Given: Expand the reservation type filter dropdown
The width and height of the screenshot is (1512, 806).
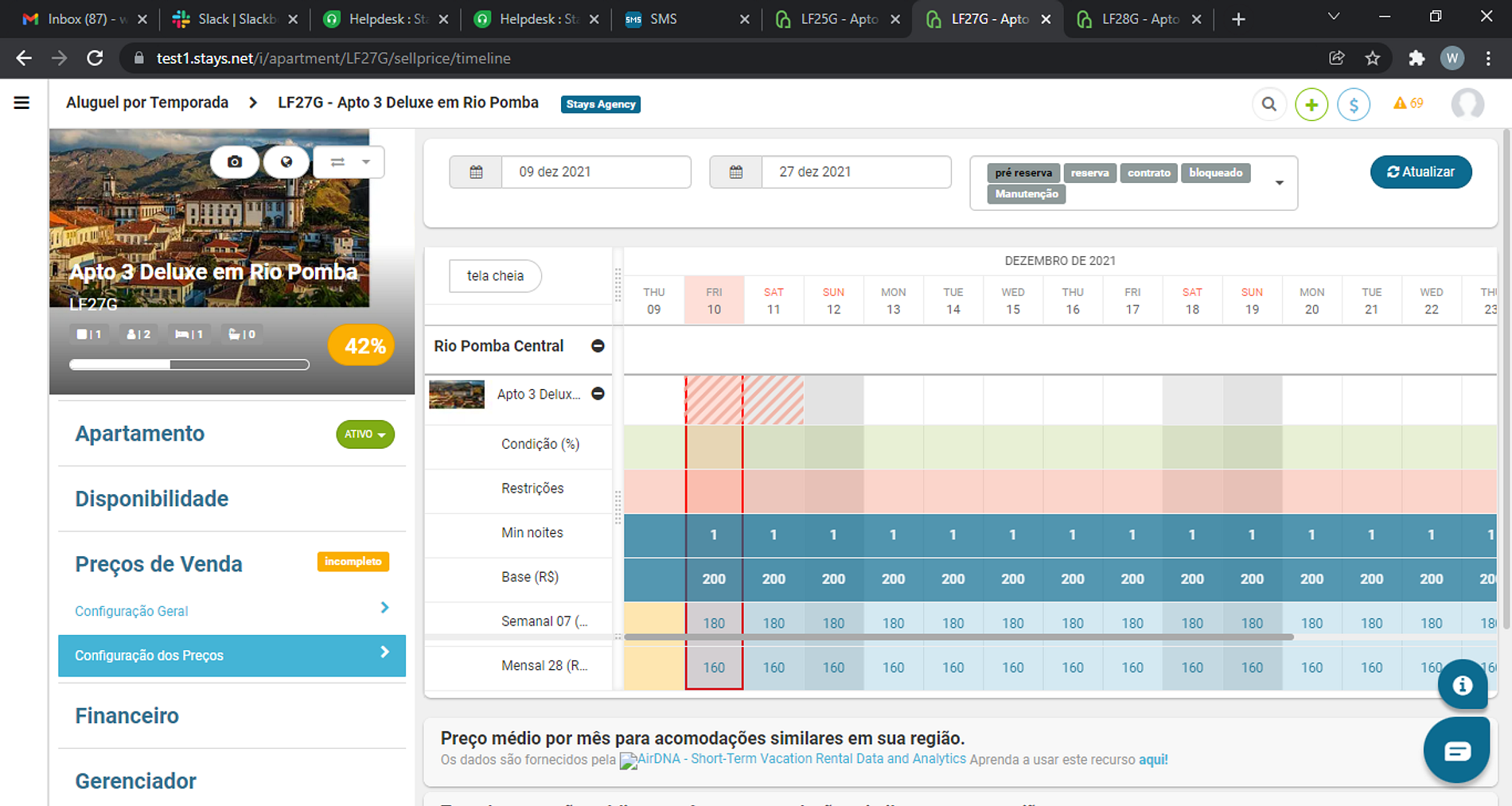Looking at the screenshot, I should point(1279,183).
